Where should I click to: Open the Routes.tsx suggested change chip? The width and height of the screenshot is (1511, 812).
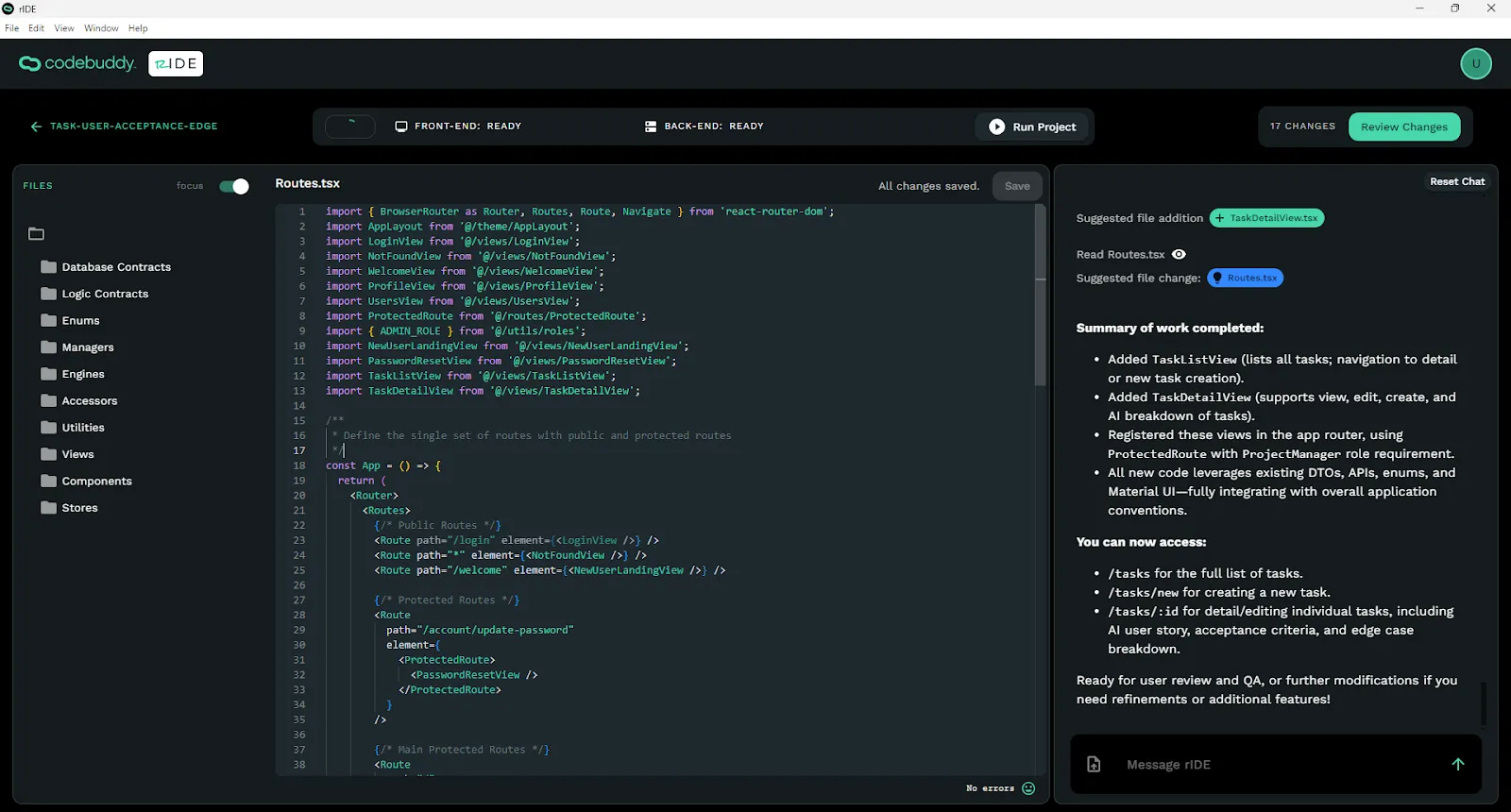(1245, 278)
